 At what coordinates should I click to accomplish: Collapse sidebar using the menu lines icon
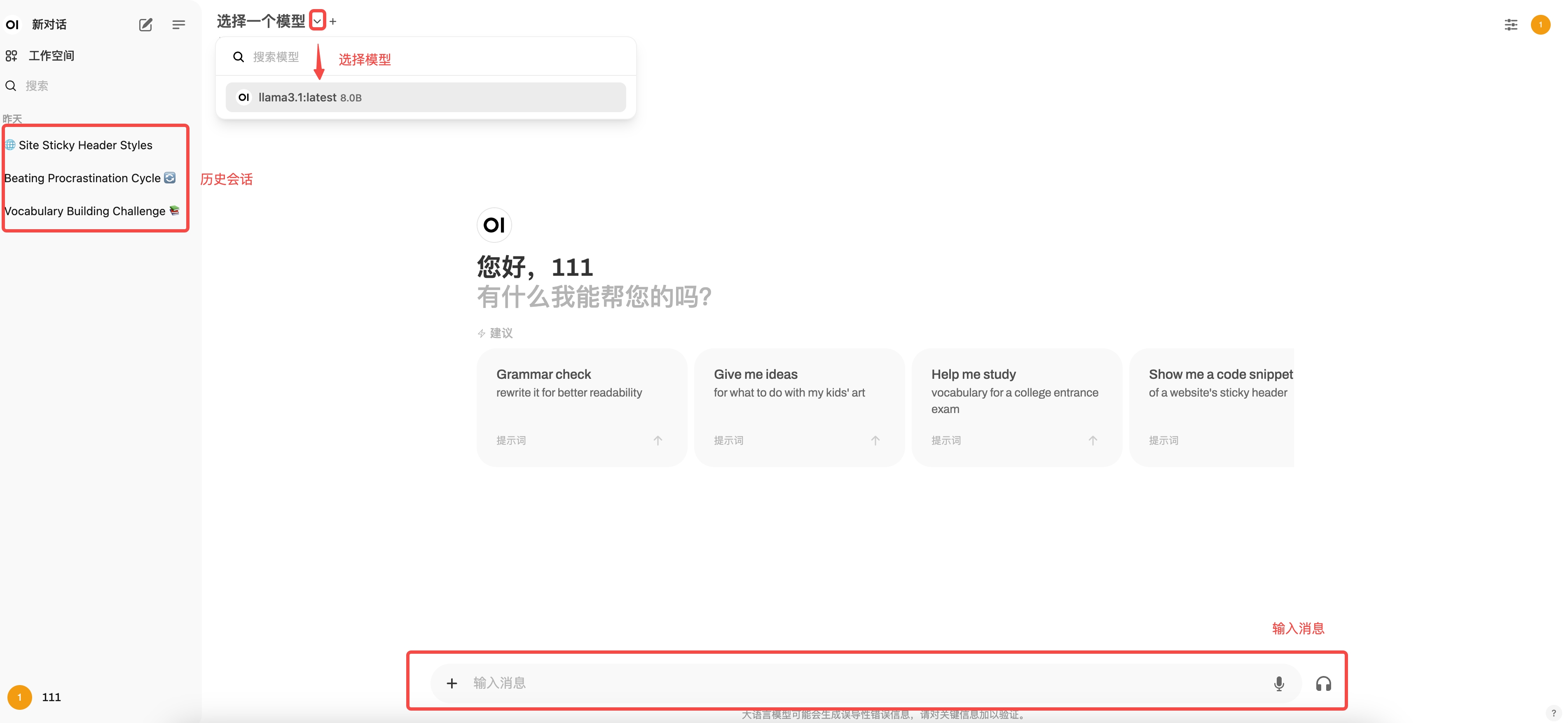(x=178, y=24)
